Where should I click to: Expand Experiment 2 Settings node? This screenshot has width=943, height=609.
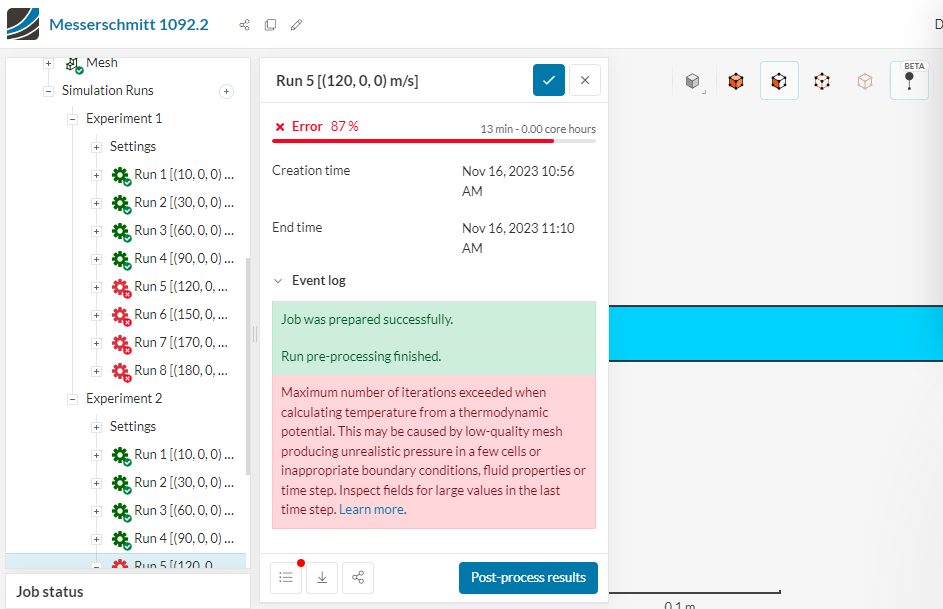pos(96,427)
